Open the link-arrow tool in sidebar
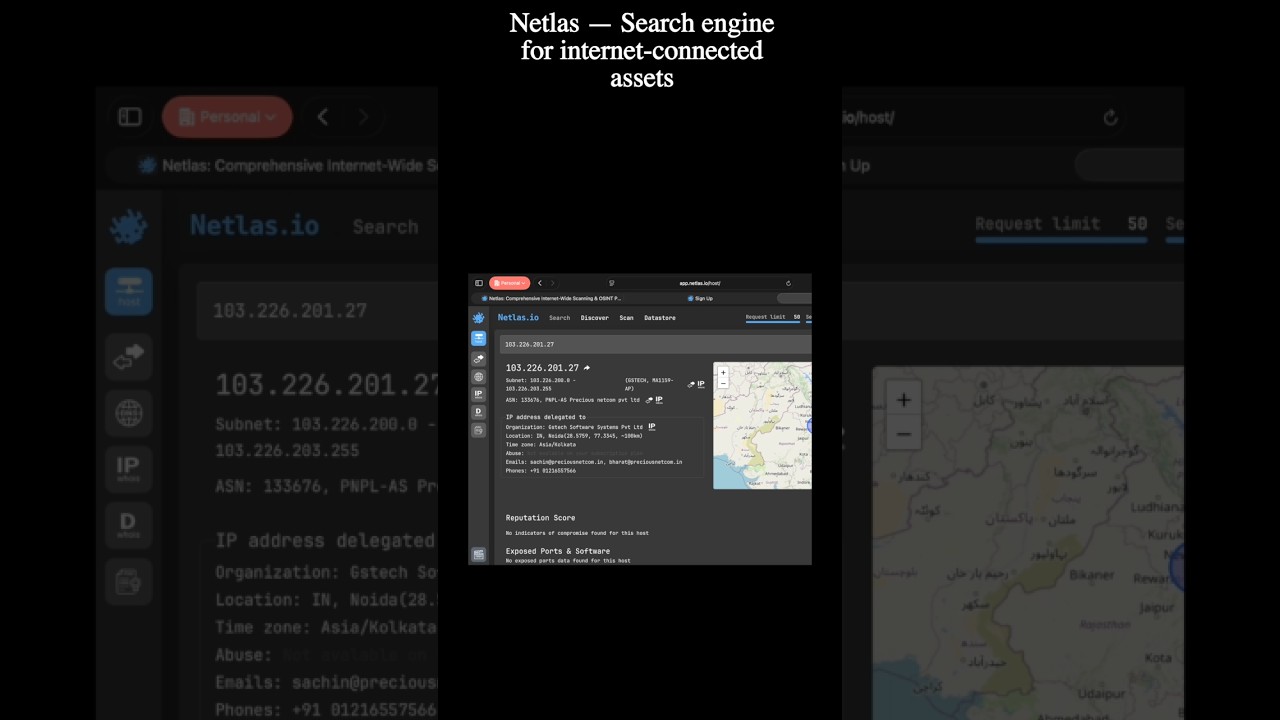1280x720 pixels. [479, 359]
